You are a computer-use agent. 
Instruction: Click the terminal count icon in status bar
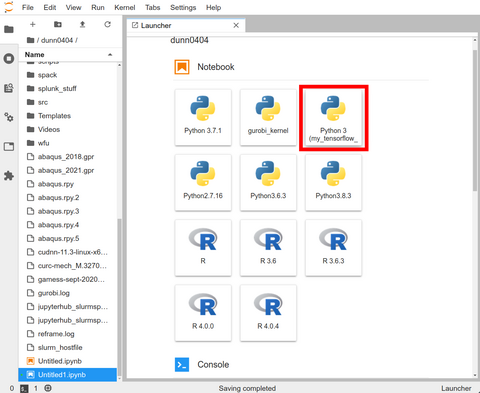(24, 388)
